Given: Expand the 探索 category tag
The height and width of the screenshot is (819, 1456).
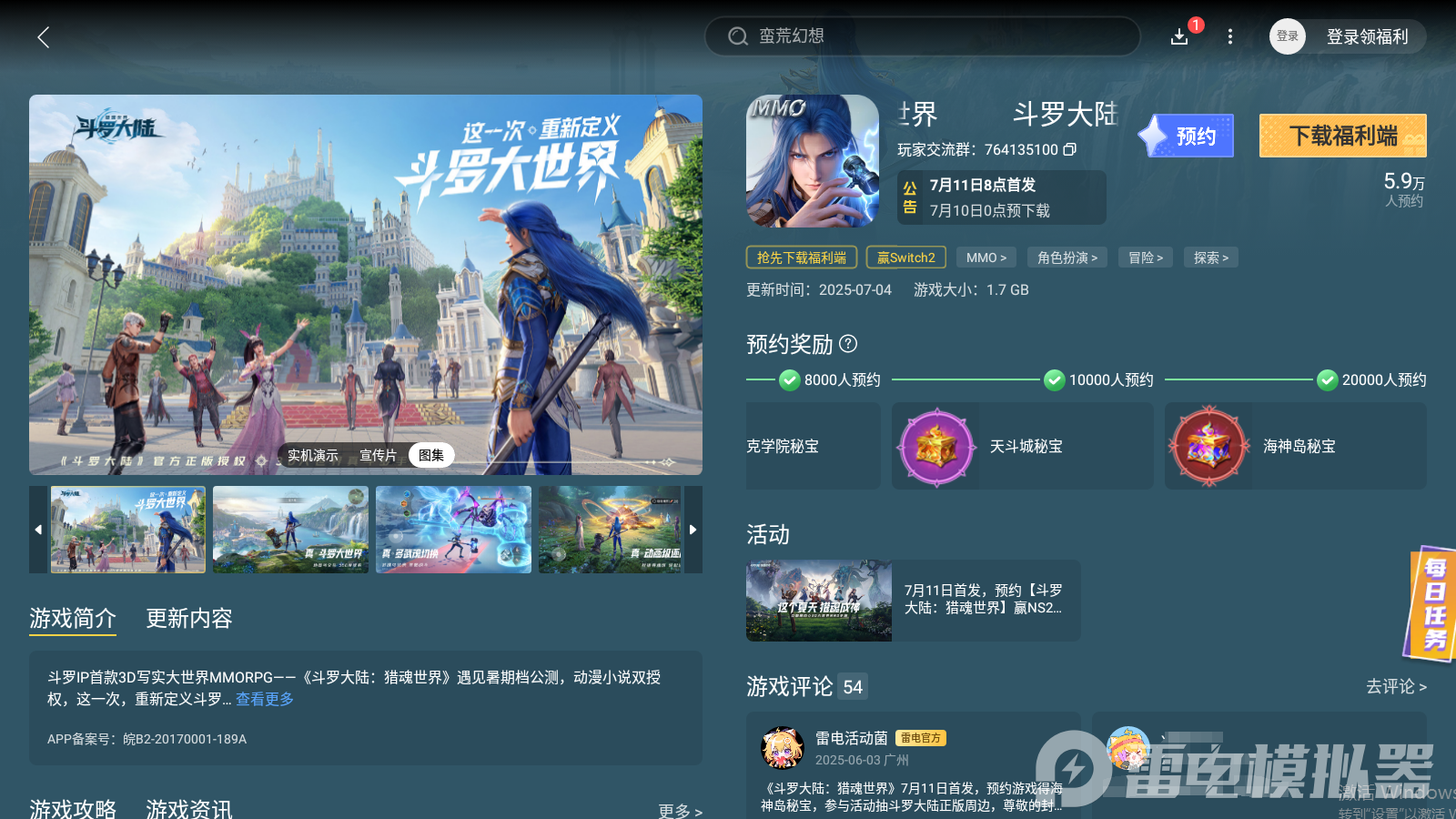Looking at the screenshot, I should [x=1211, y=258].
